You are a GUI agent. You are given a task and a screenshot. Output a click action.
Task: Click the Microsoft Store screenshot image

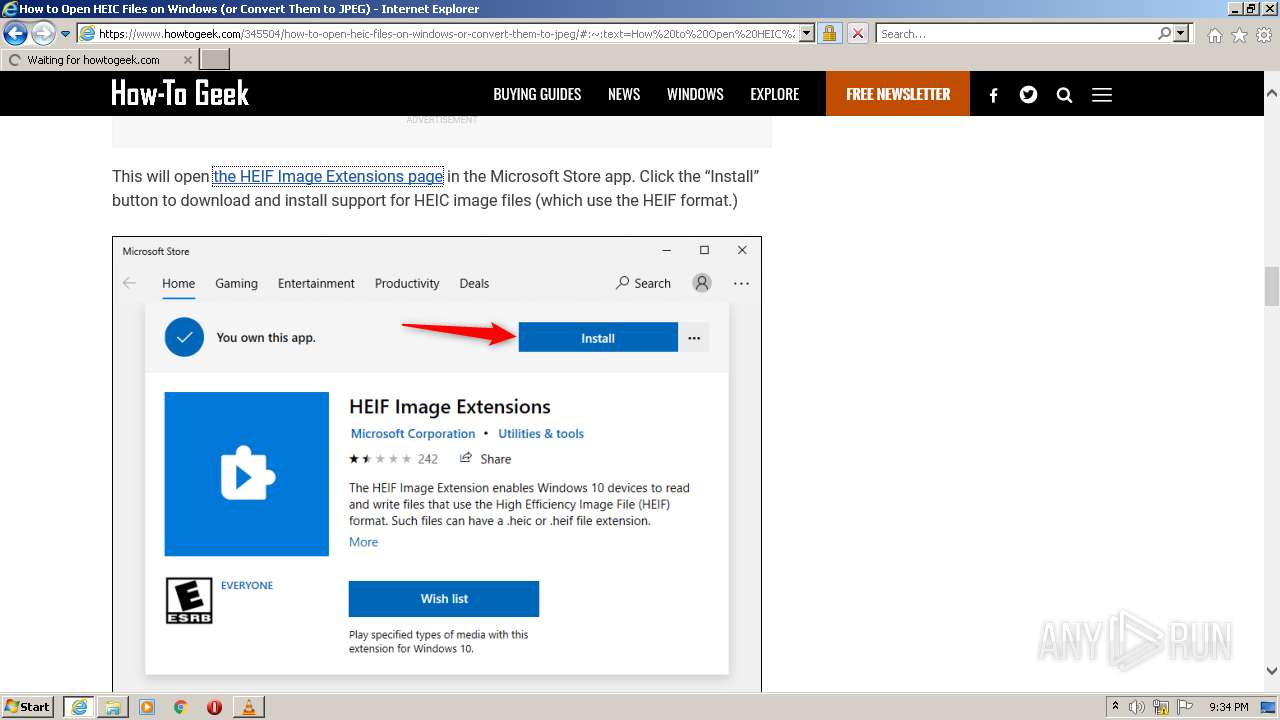(x=437, y=464)
